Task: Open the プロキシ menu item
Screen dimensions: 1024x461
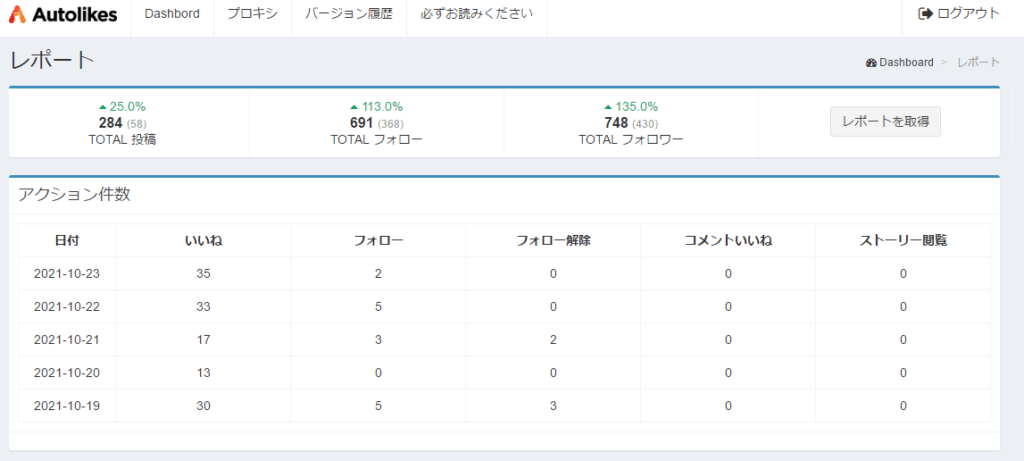Action: 252,14
